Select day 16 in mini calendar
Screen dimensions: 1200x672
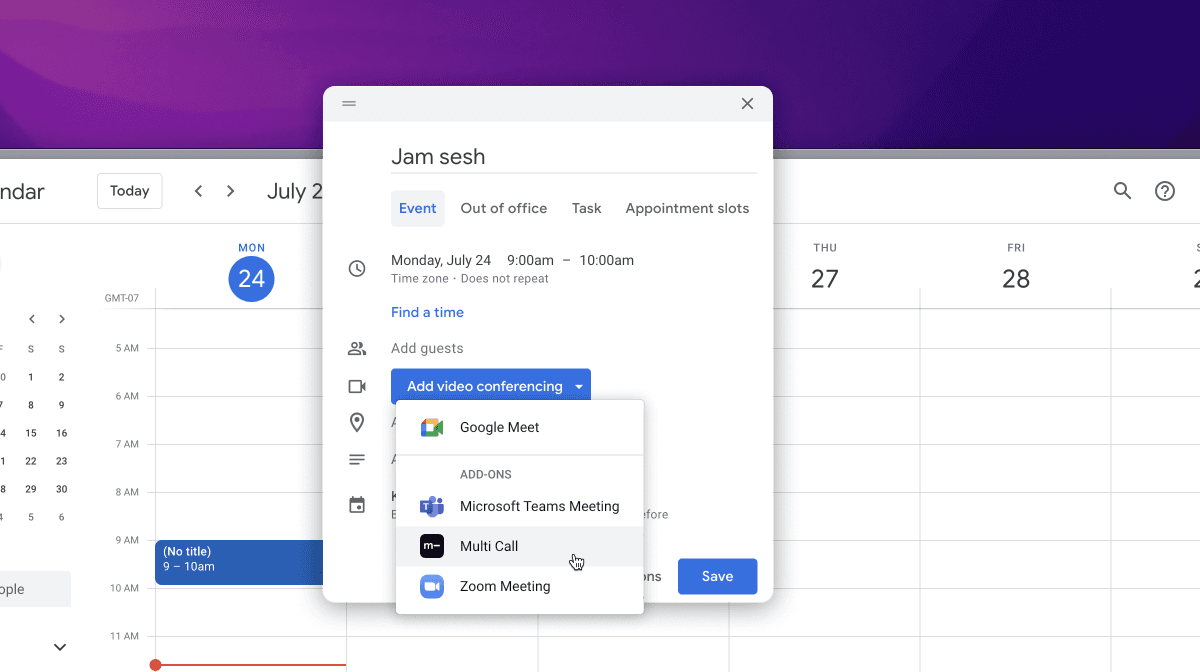[62, 433]
